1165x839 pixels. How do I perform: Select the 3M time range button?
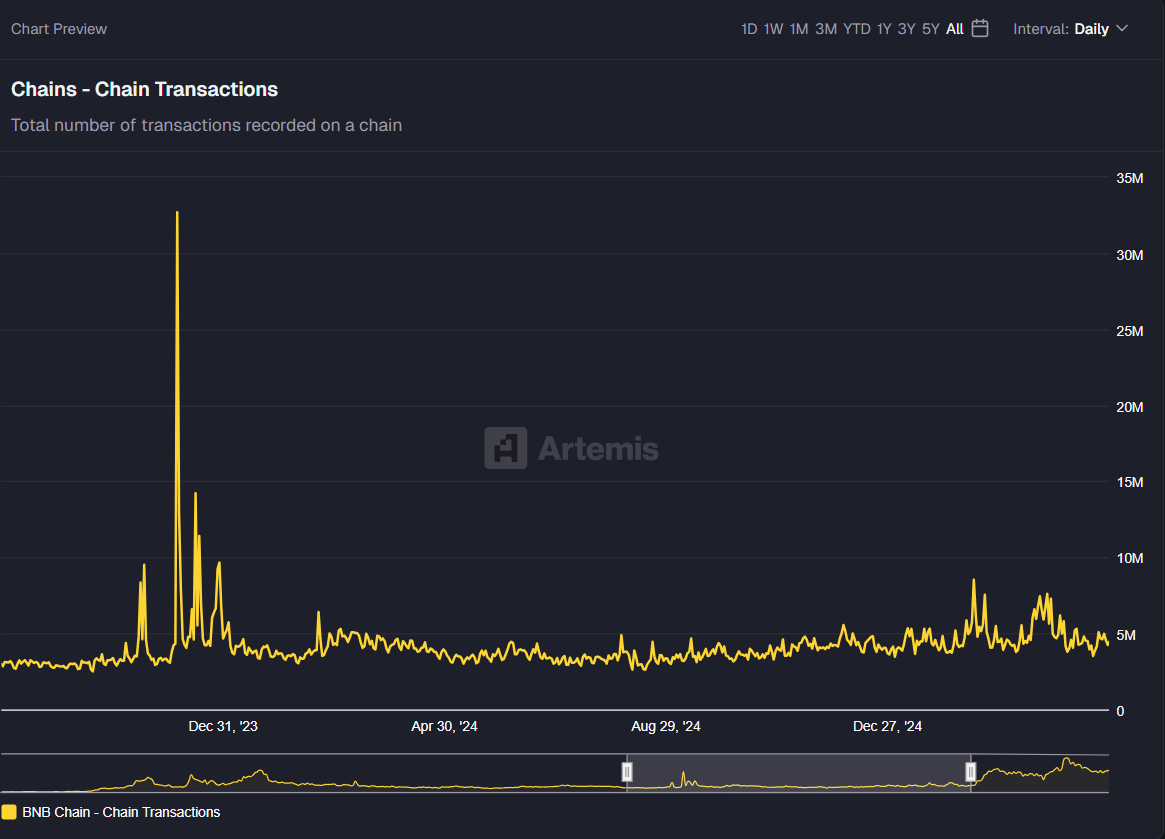coord(826,29)
